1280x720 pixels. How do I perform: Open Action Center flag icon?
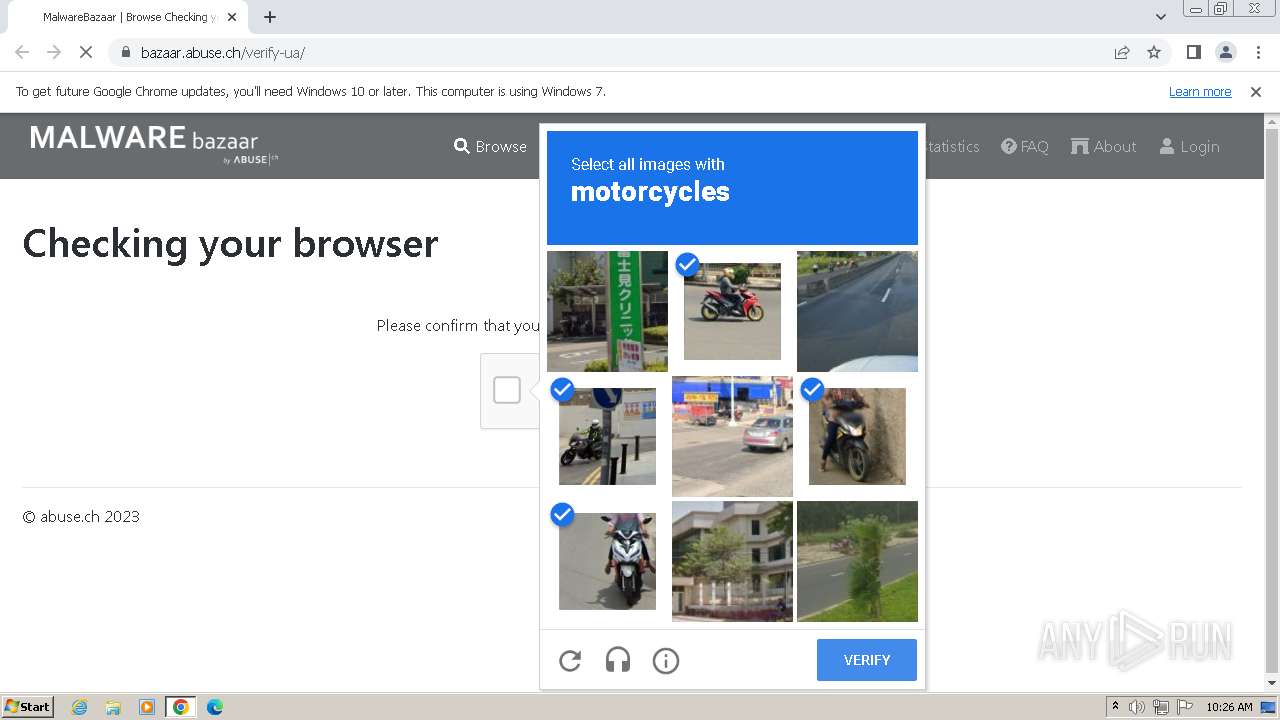(1185, 707)
